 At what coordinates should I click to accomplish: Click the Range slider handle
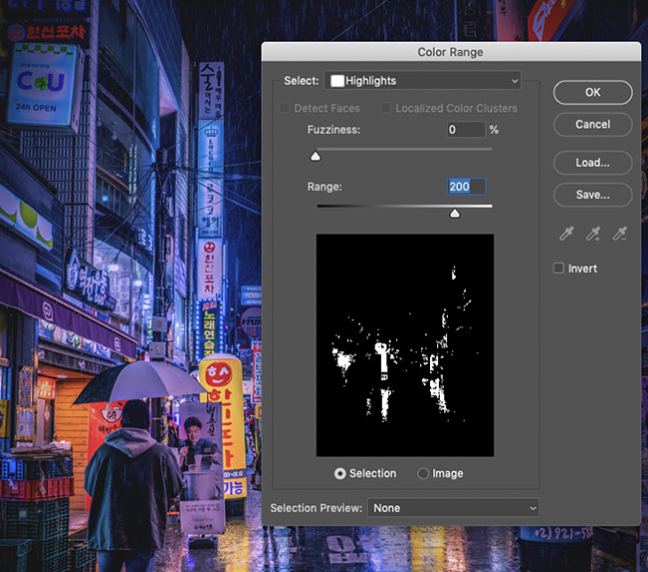[x=455, y=212]
